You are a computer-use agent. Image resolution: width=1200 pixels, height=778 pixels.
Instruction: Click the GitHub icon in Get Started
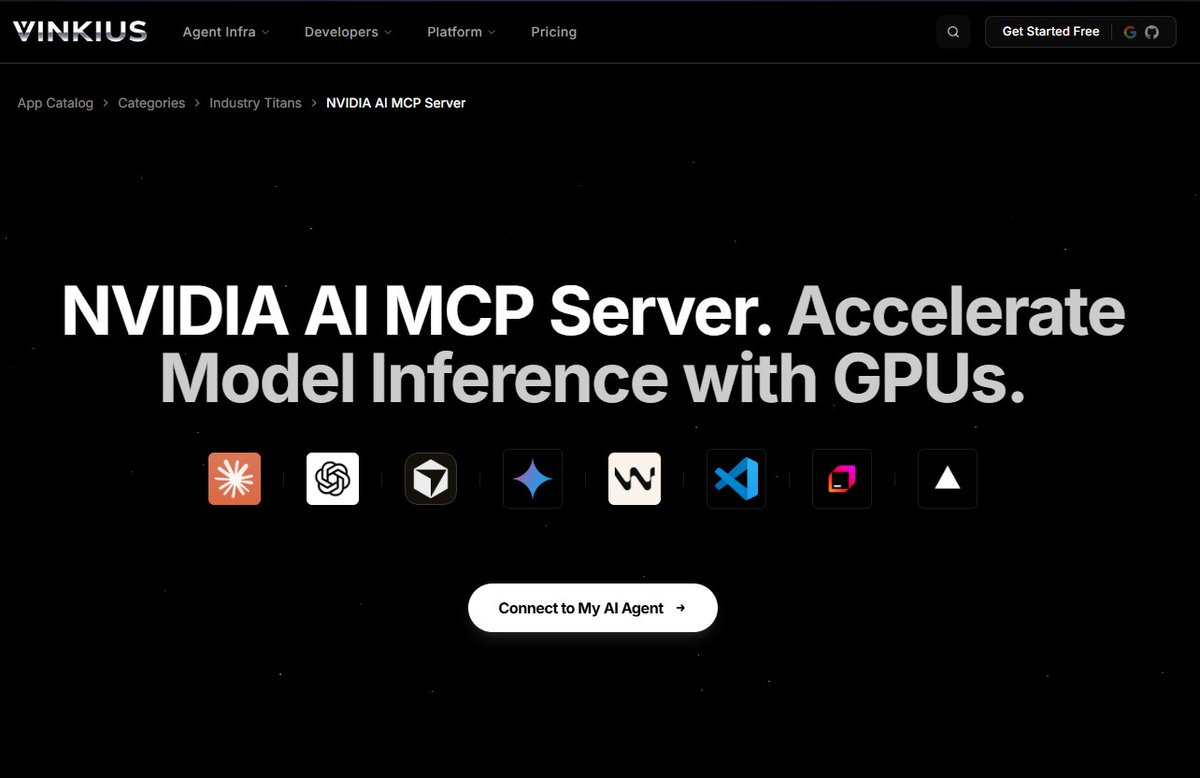coord(1152,32)
